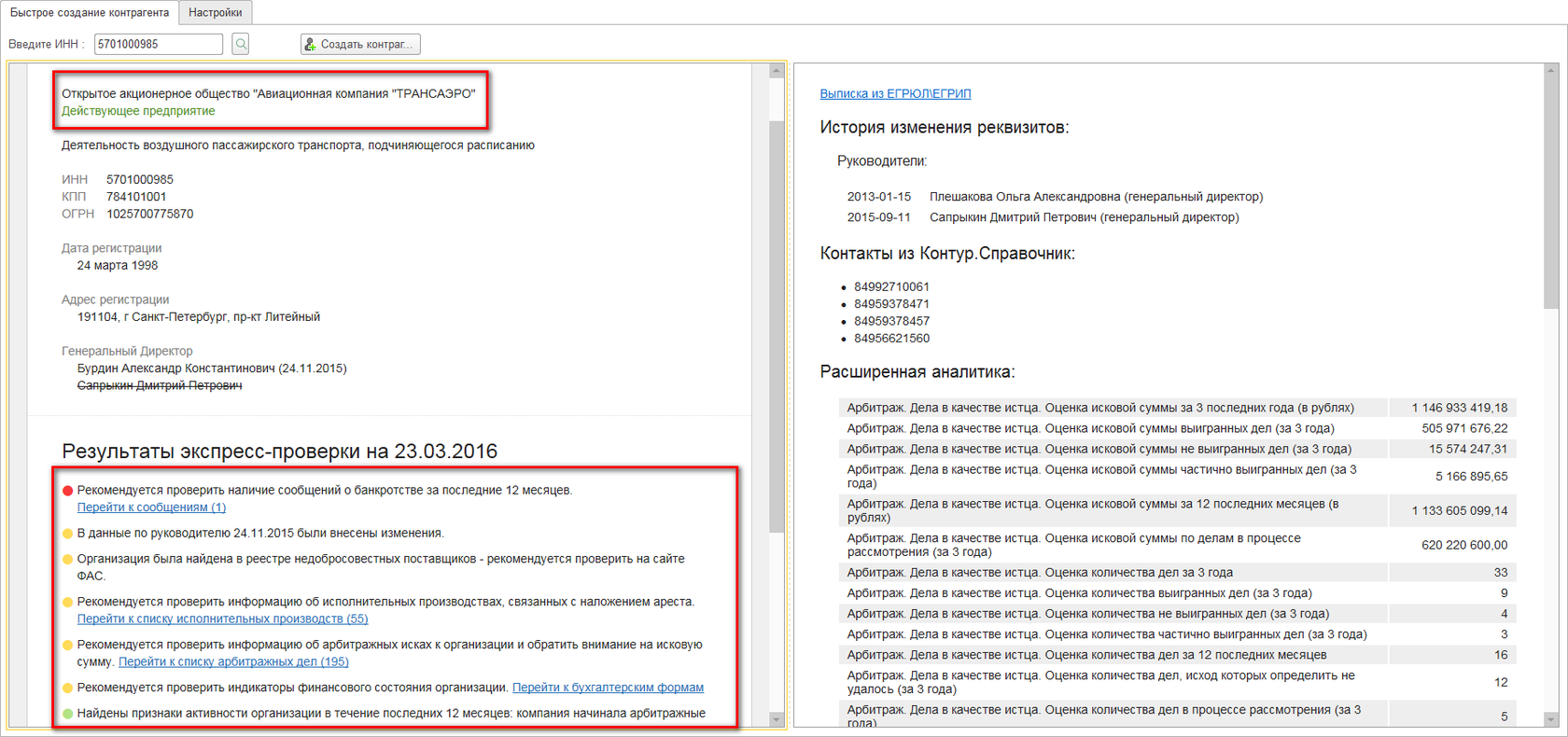The width and height of the screenshot is (1568, 737).
Task: Click the analytics value 505 971 676,22
Action: 1464,428
